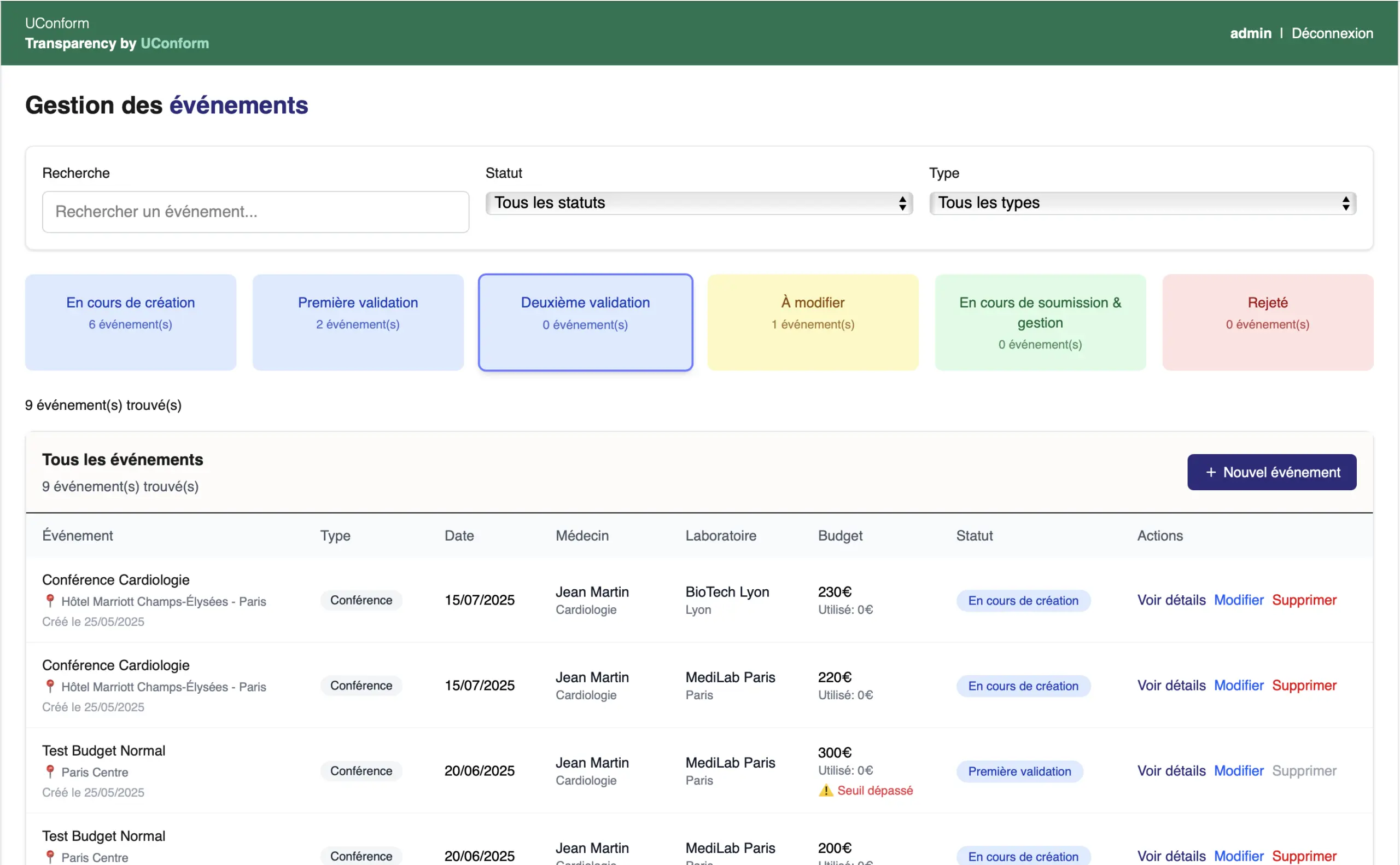Open the 'Tous les statuts' dropdown
Screen dimensions: 1400x865
[x=698, y=203]
